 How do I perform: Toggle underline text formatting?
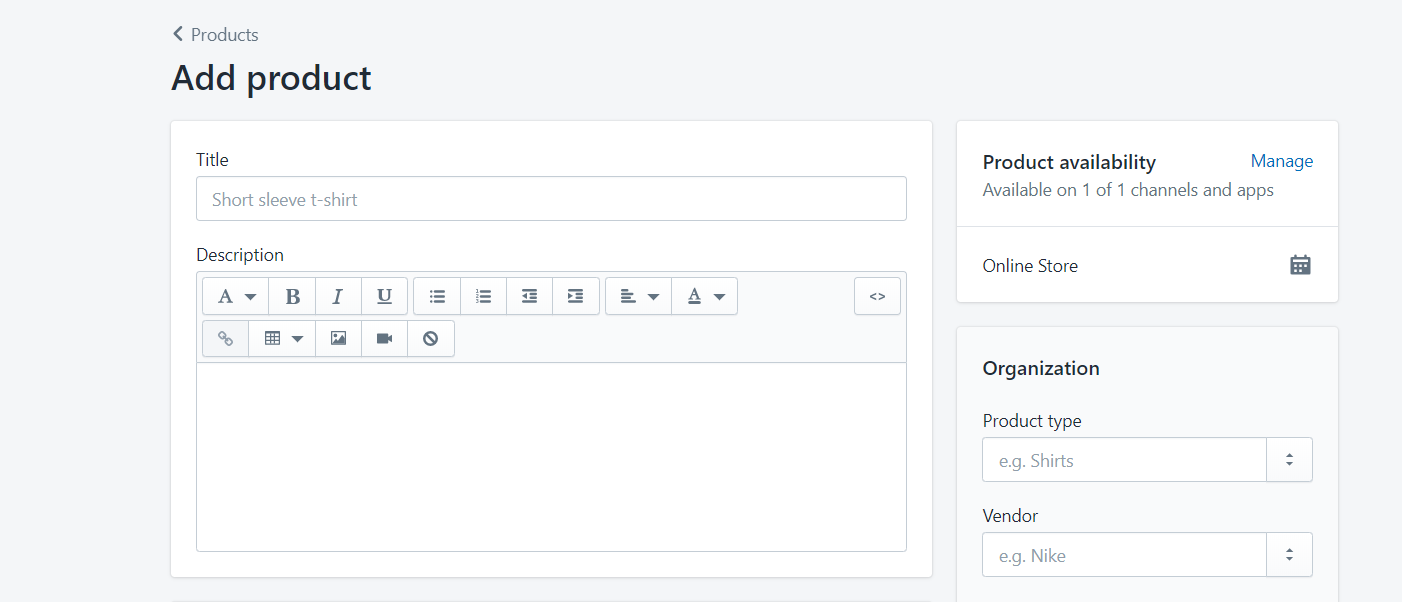384,297
